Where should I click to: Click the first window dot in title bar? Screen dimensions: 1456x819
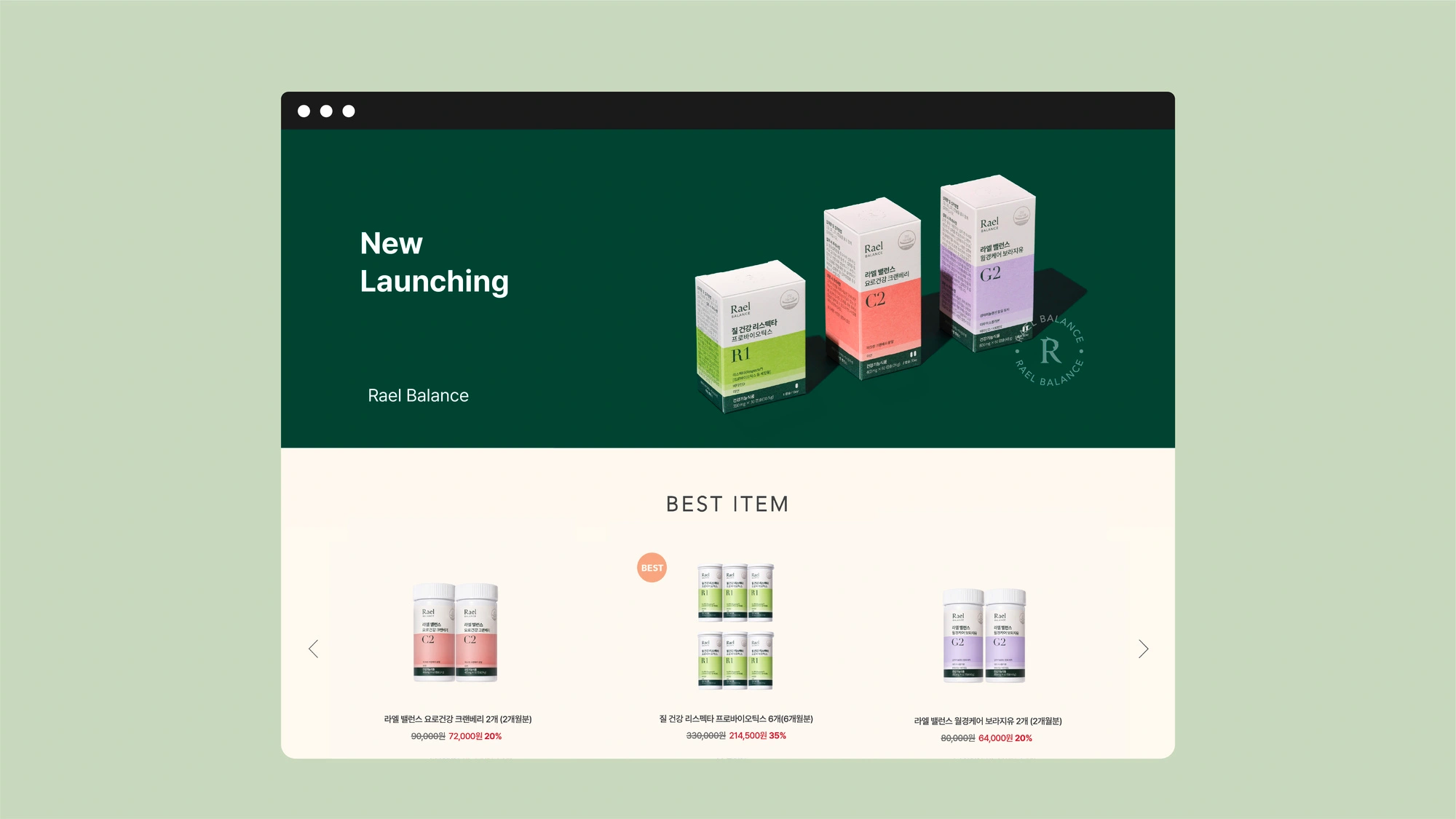click(304, 111)
